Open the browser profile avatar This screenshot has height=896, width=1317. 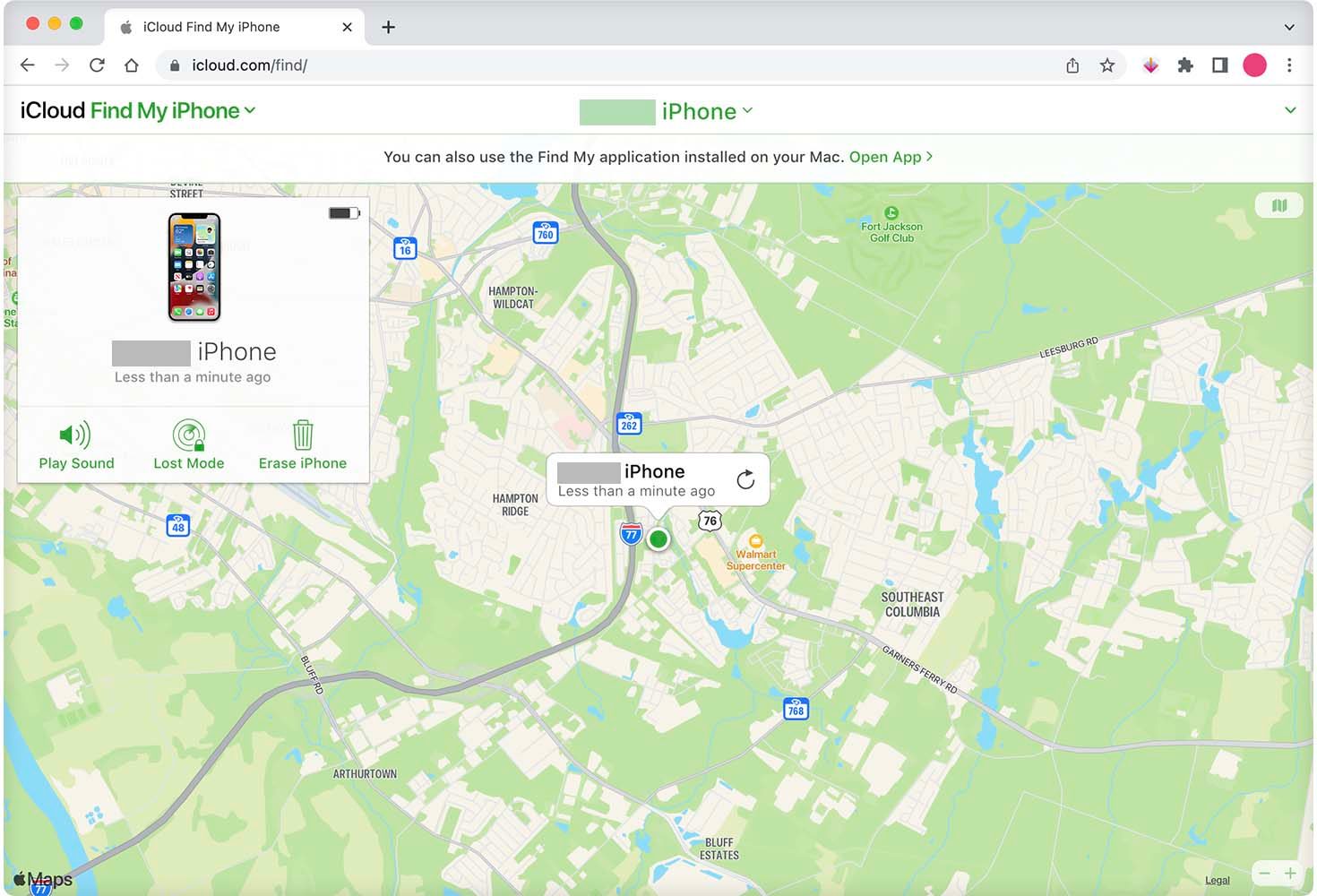(x=1255, y=65)
